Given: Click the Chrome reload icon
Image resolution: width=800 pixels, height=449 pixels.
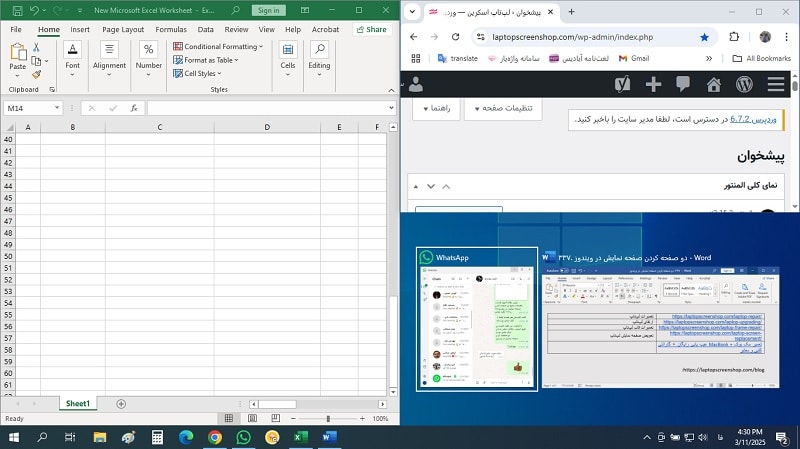Looking at the screenshot, I should point(456,37).
